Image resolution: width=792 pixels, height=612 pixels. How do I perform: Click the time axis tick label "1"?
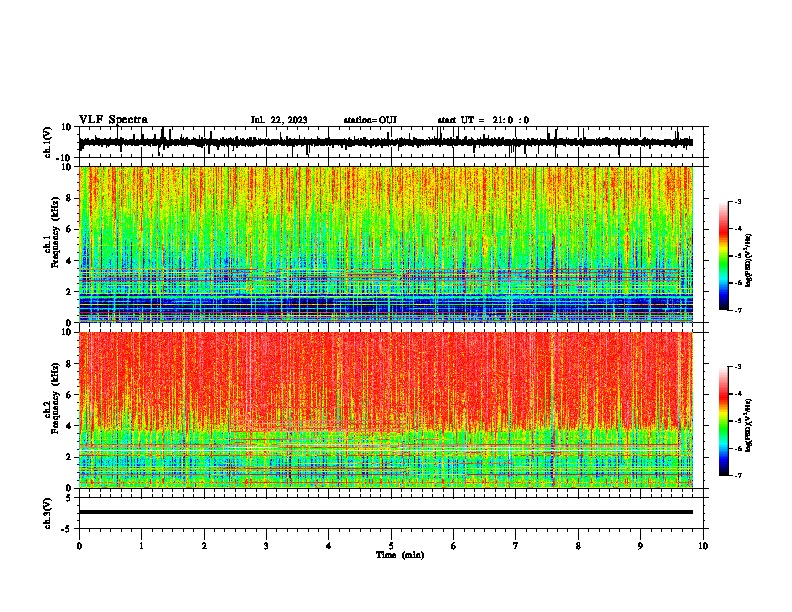tap(141, 546)
